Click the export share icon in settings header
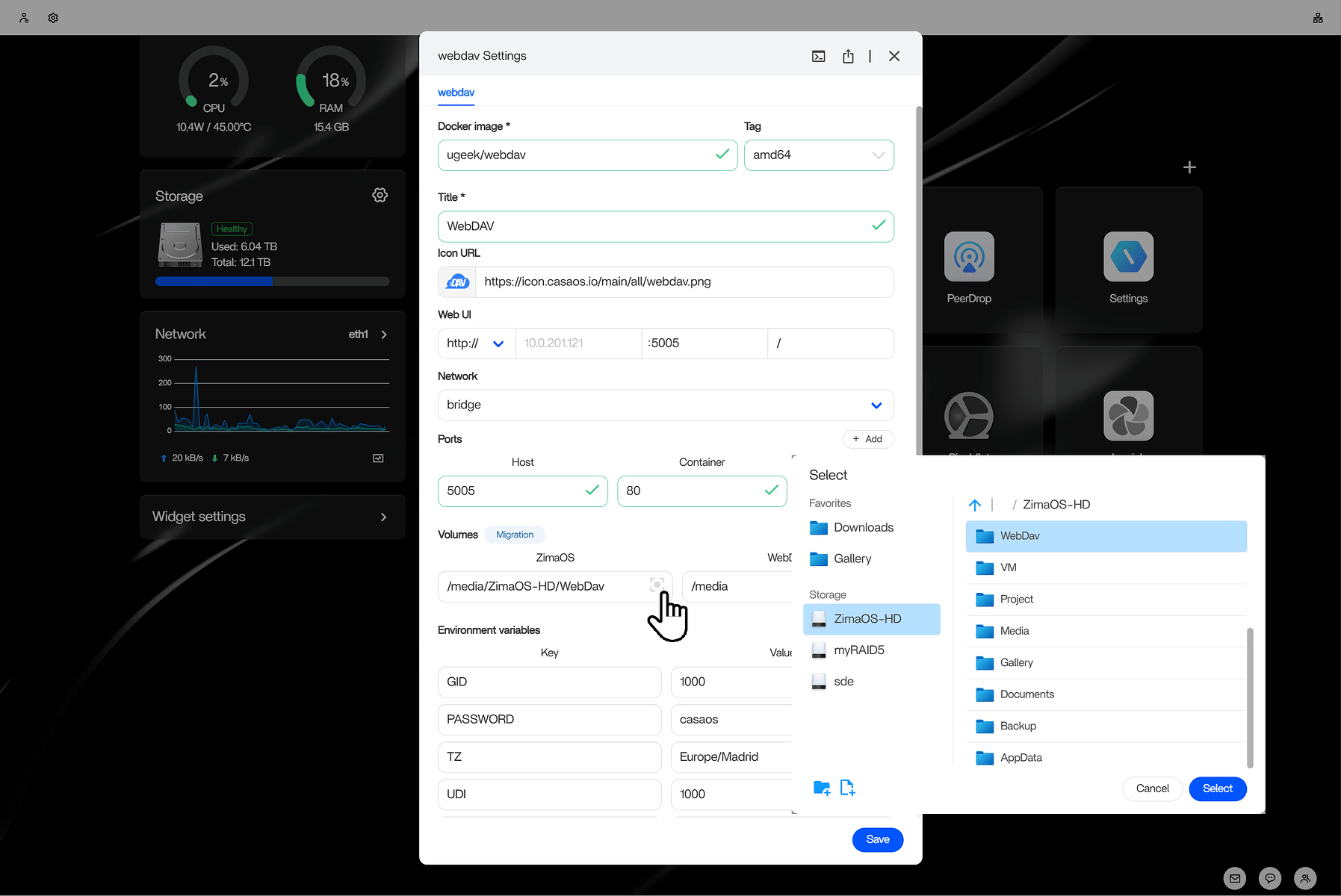 (848, 56)
